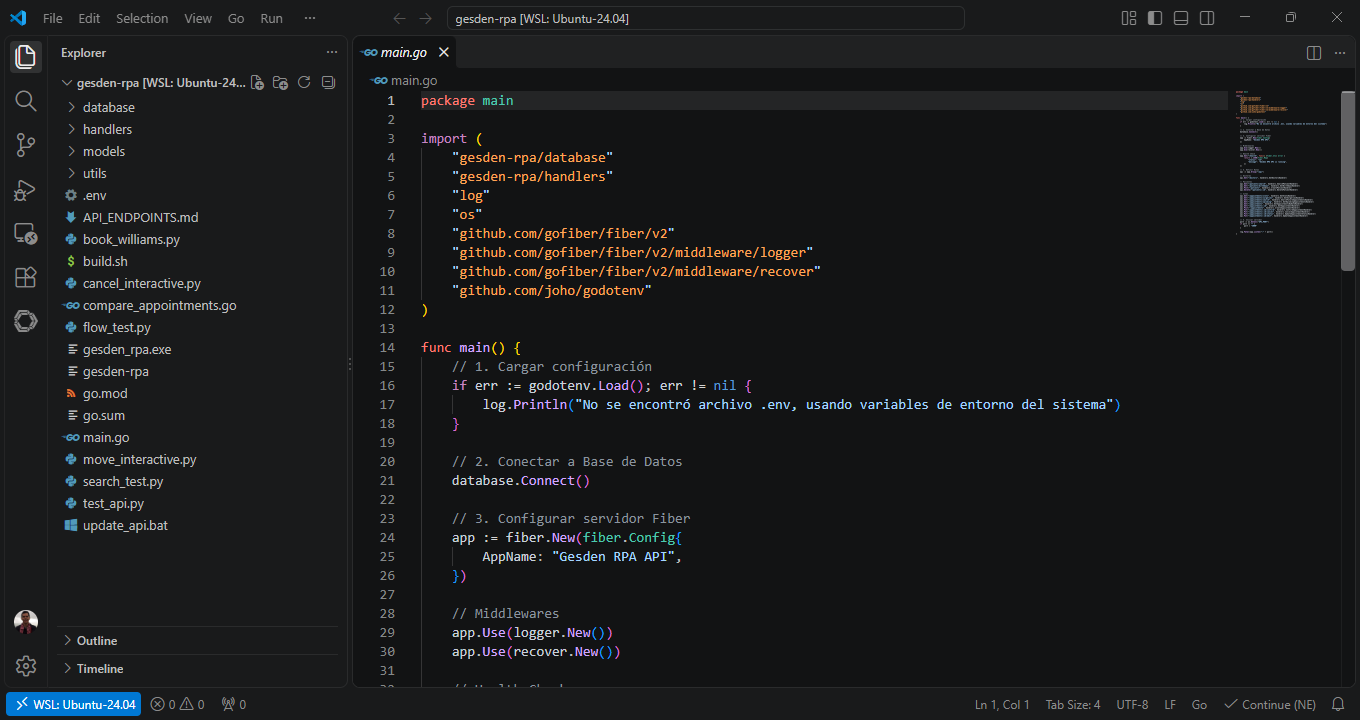Customize the window layout
This screenshot has height=720, width=1360.
1129,18
